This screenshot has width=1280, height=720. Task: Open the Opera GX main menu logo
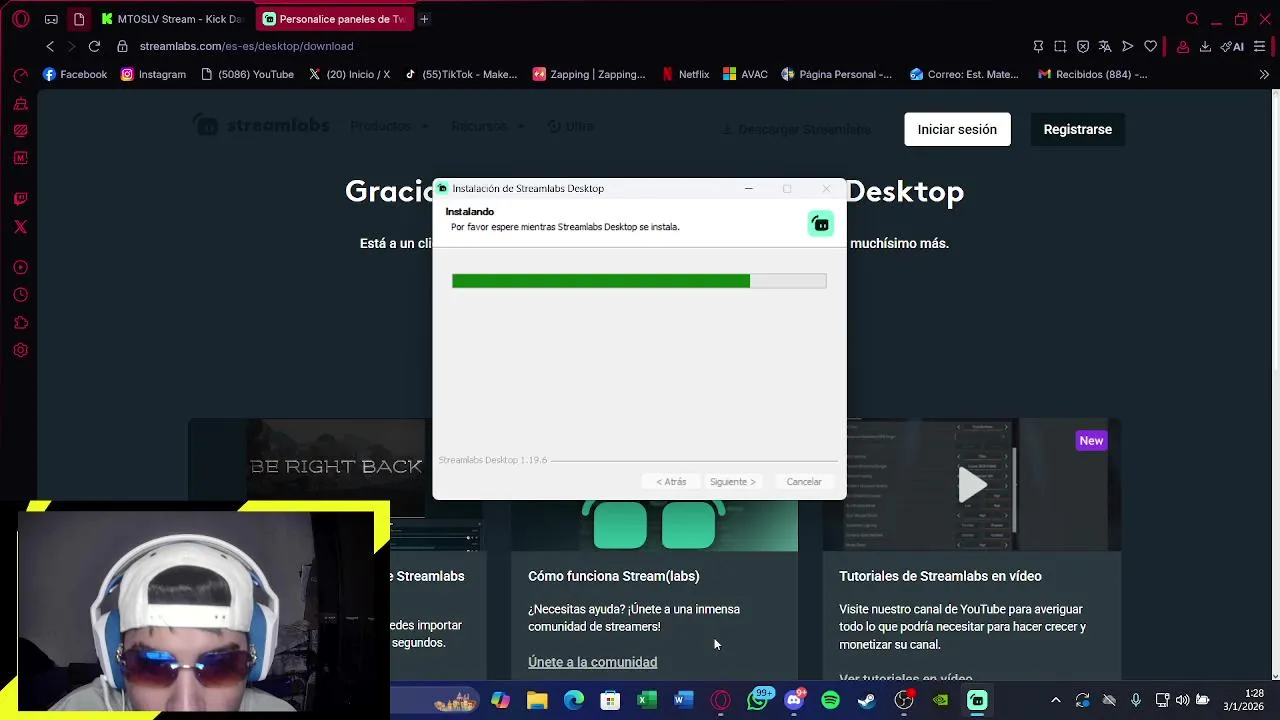tap(20, 19)
